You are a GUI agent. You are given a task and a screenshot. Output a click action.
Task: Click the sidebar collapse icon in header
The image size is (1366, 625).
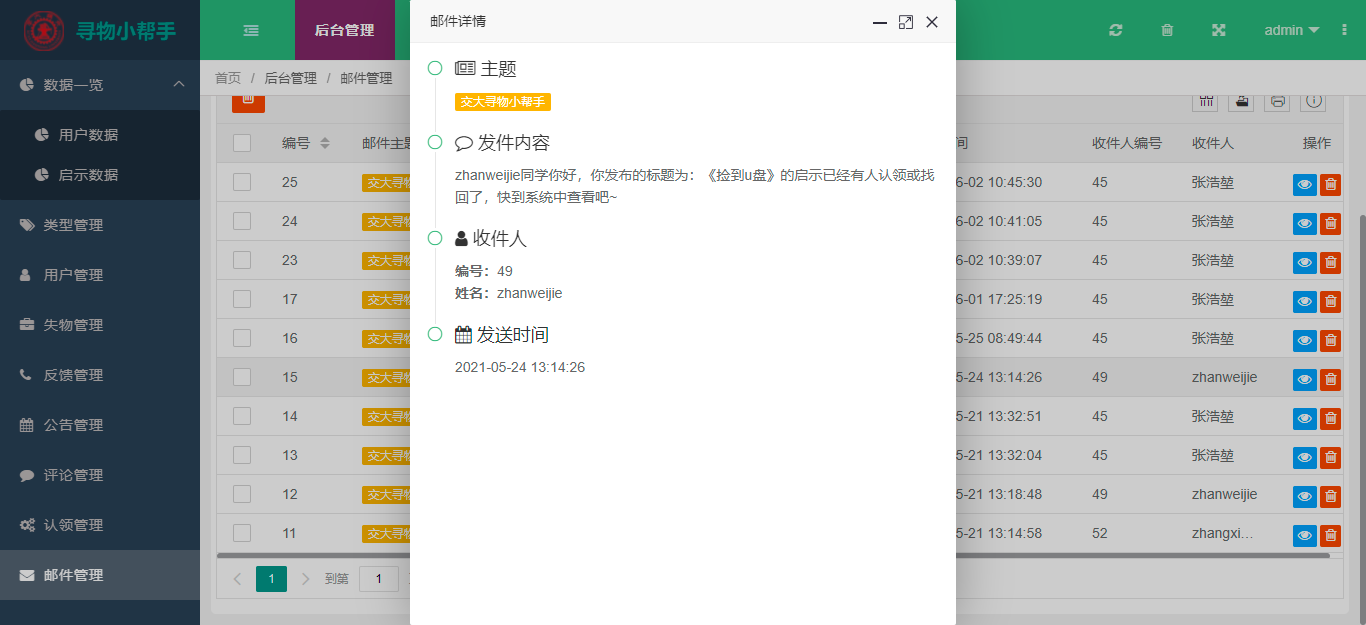(x=251, y=30)
